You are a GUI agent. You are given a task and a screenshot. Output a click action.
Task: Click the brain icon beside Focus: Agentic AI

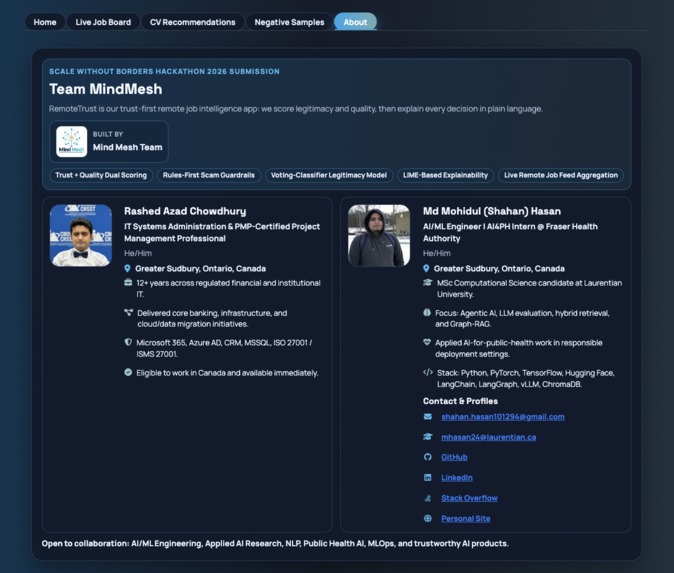pos(427,313)
